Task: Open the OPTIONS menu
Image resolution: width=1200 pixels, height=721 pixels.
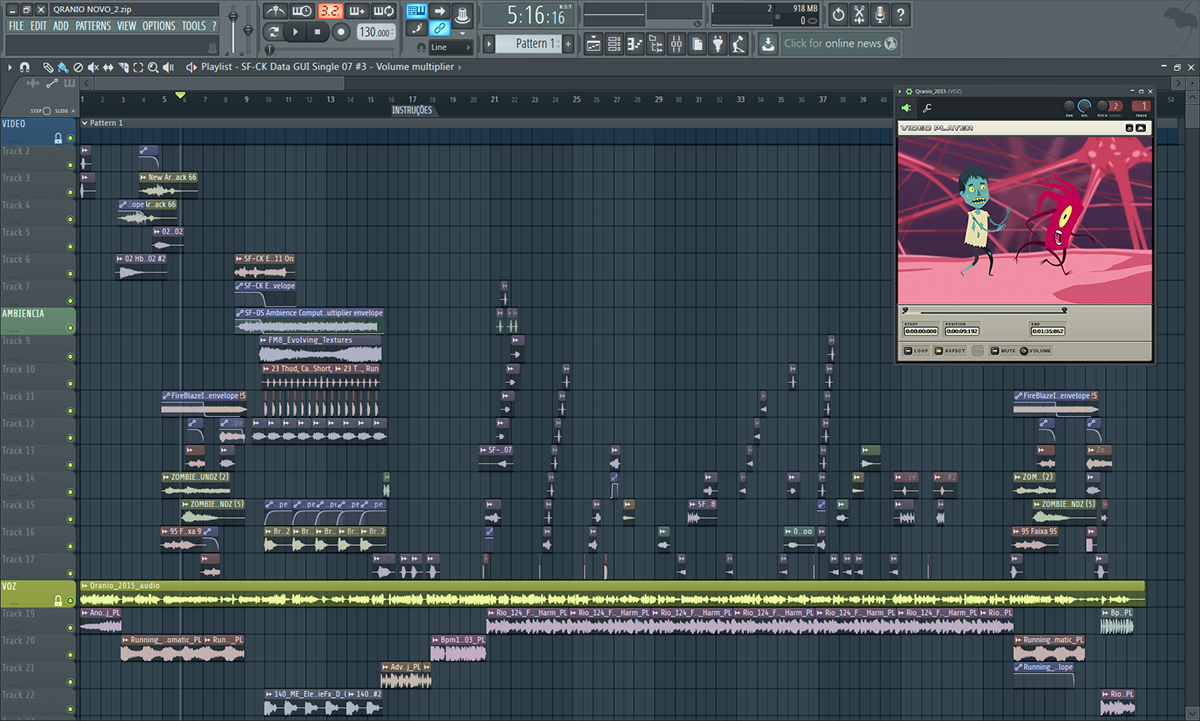Action: pos(158,26)
